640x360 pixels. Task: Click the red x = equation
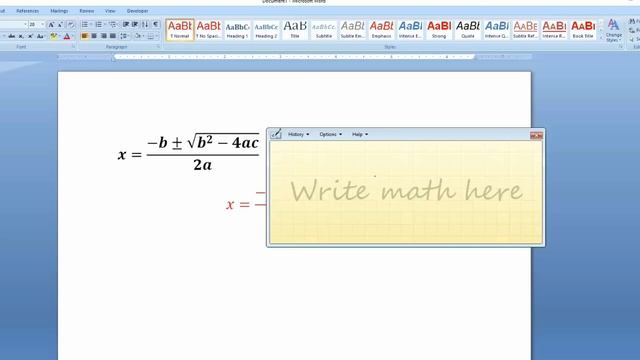(x=246, y=201)
